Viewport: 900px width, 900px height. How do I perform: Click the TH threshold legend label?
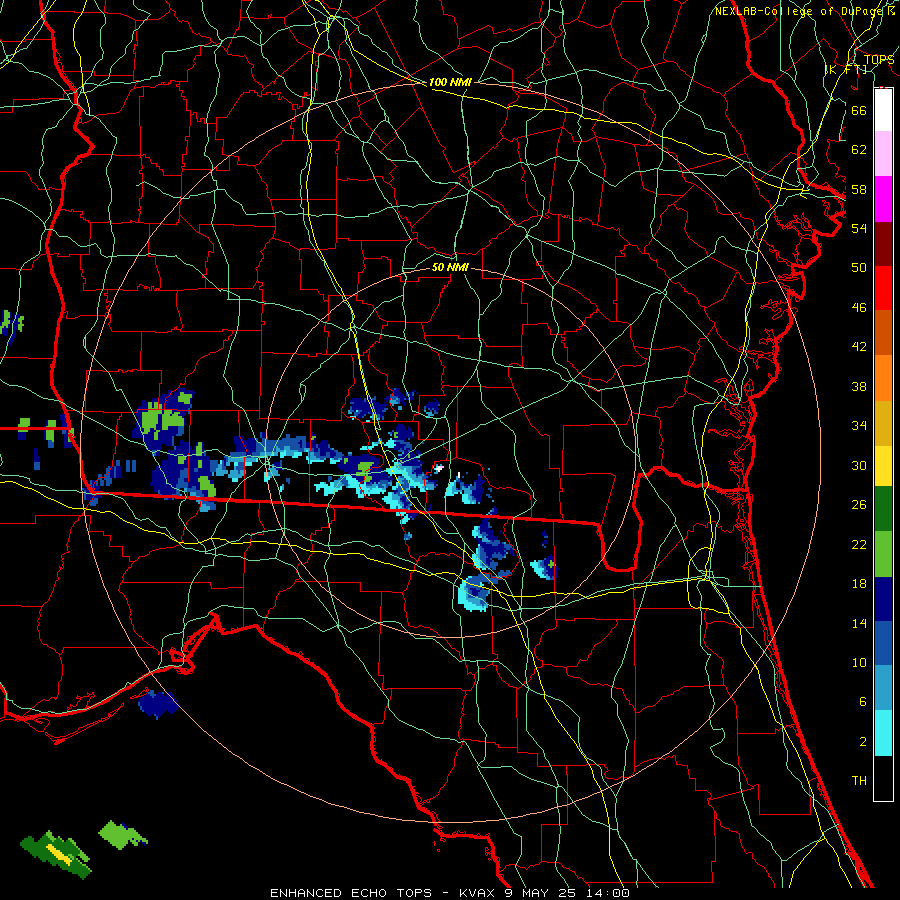(859, 781)
